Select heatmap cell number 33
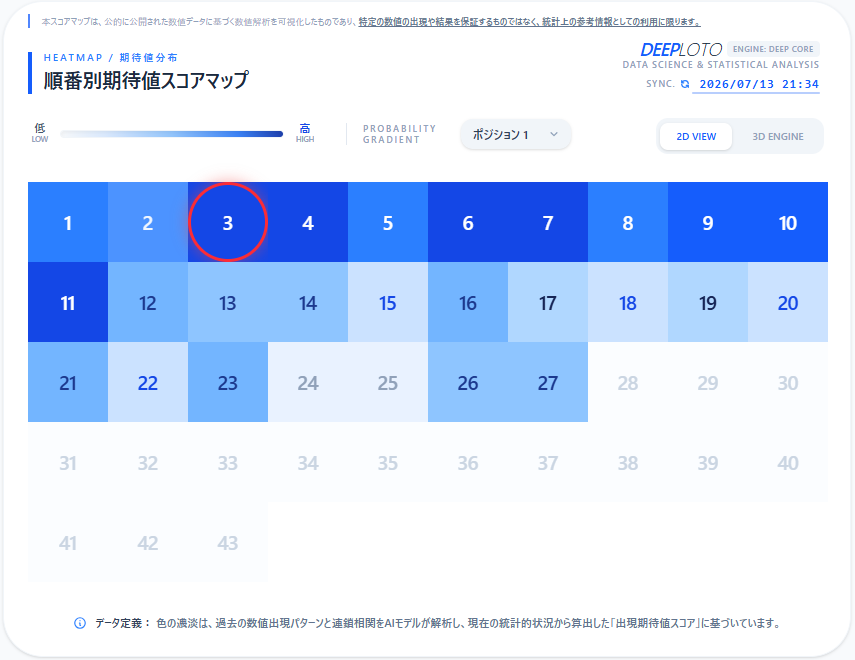This screenshot has height=660, width=855. click(x=228, y=462)
